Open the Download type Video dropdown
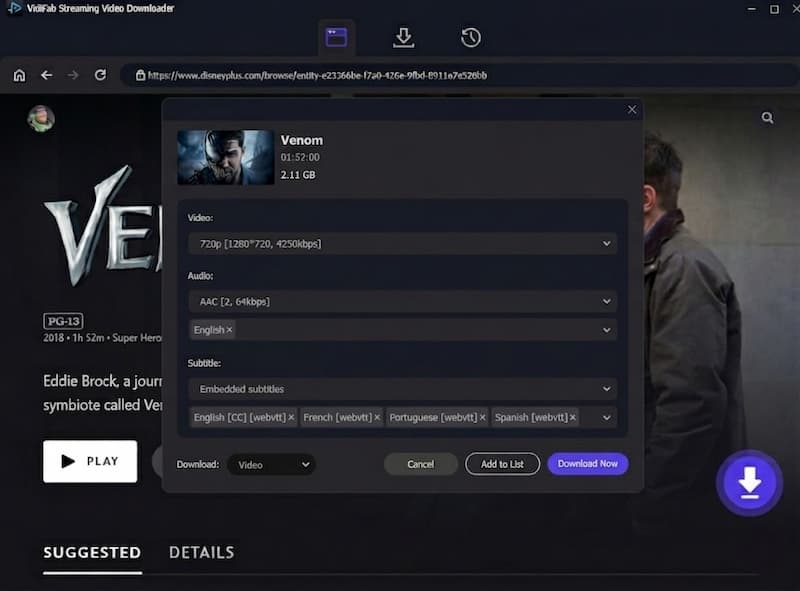The image size is (800, 591). tap(271, 464)
